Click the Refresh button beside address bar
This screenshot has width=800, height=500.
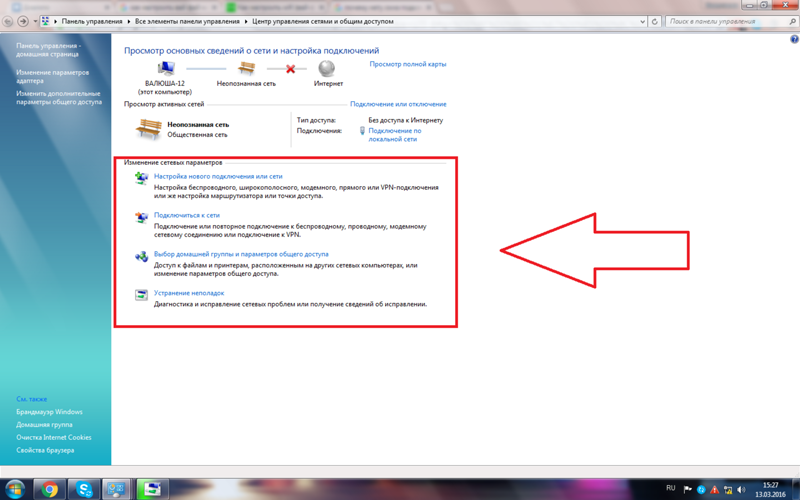655,21
